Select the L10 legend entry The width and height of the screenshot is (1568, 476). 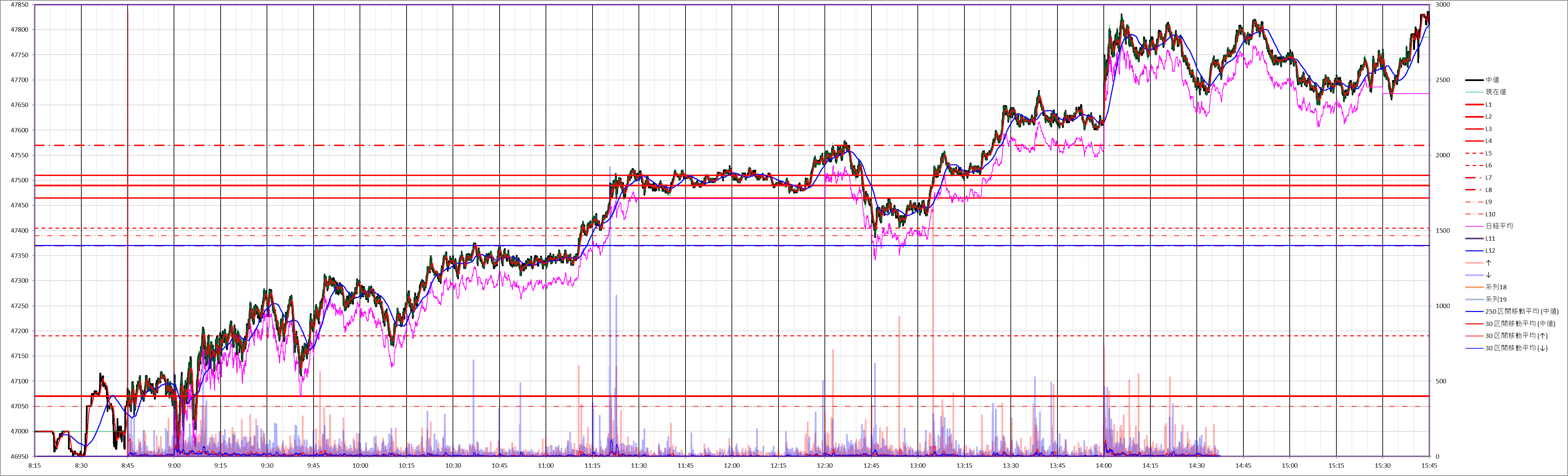tap(1490, 214)
